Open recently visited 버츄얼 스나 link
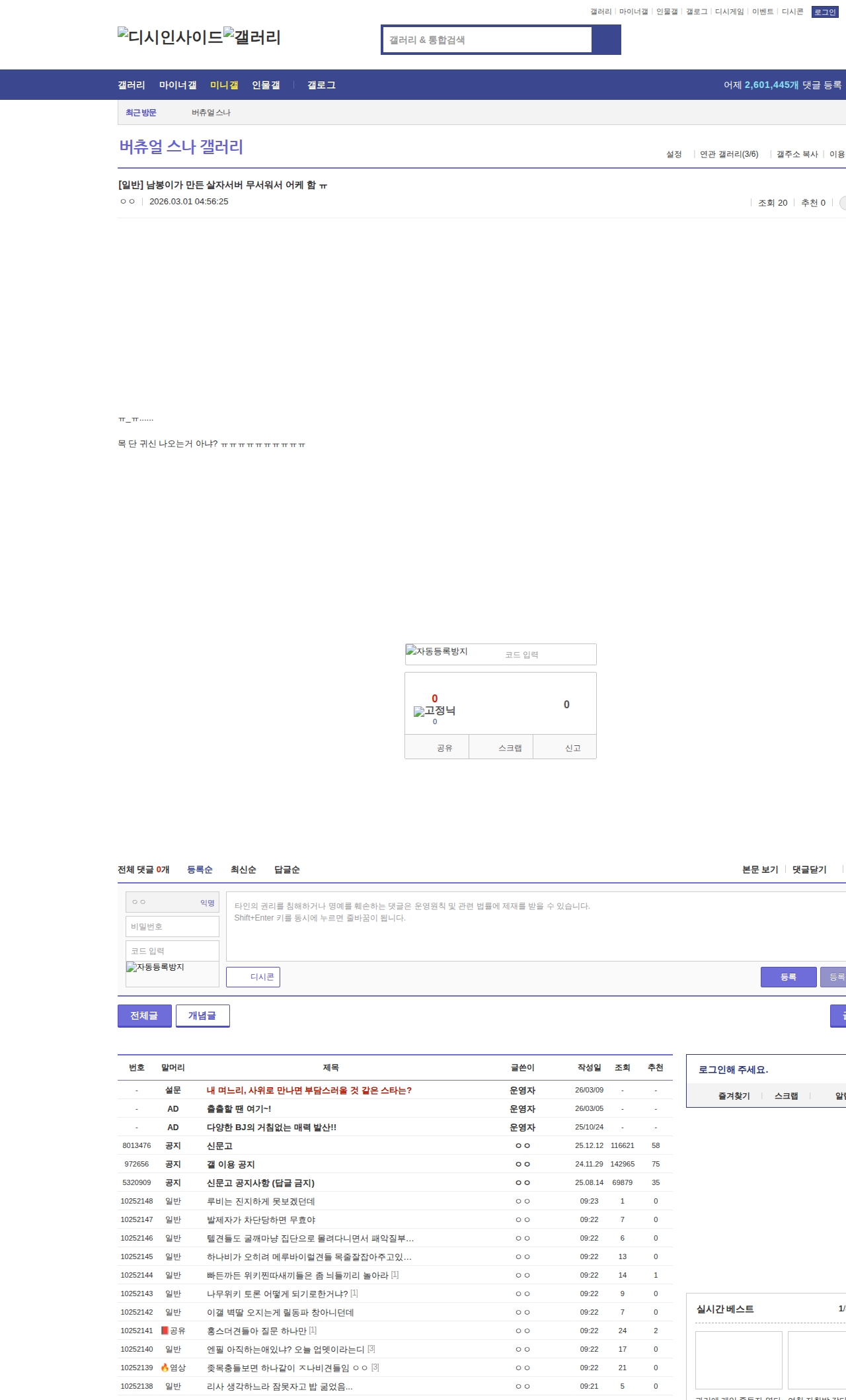 tap(211, 112)
